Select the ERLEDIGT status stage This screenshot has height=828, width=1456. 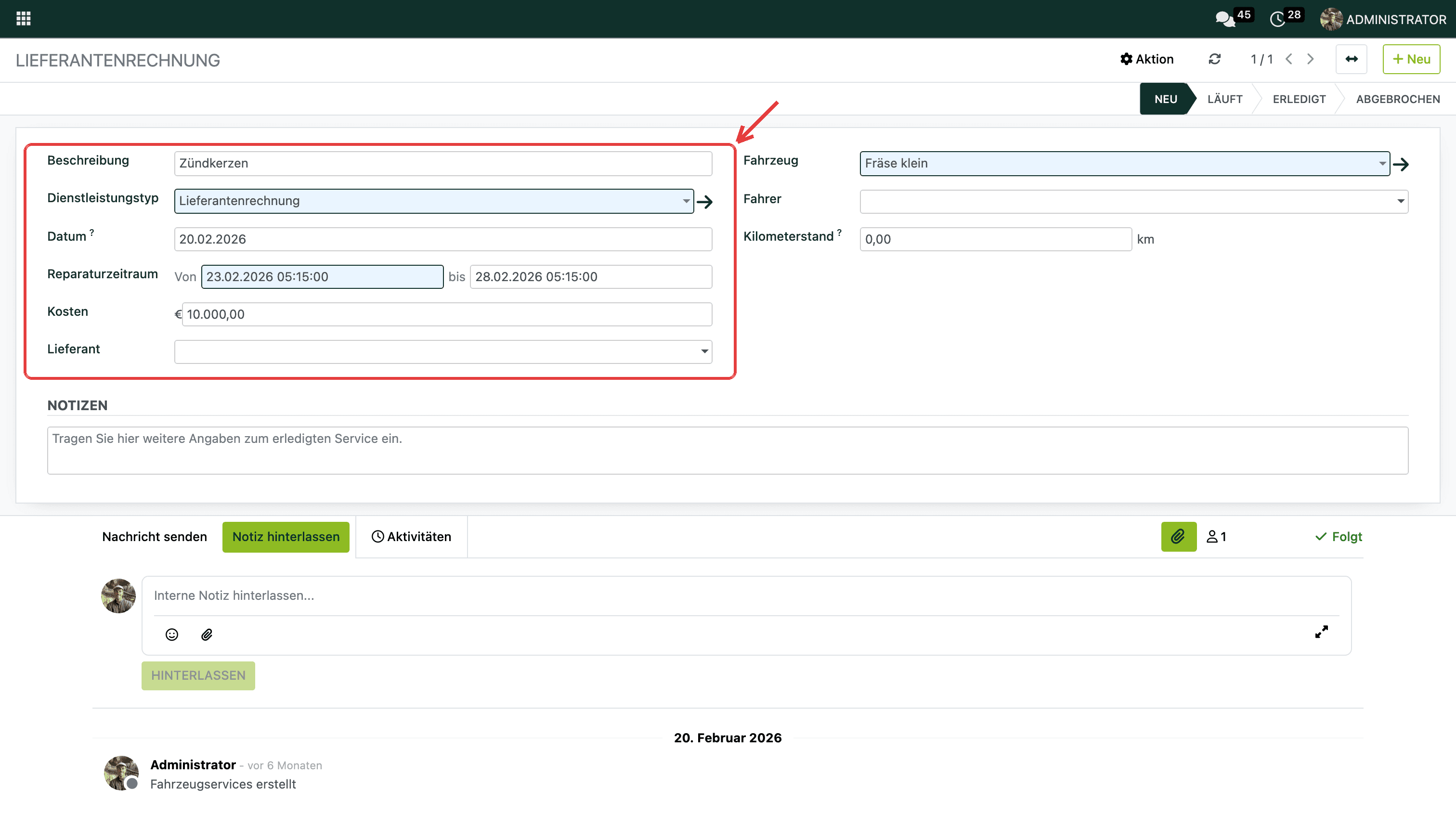coord(1299,99)
